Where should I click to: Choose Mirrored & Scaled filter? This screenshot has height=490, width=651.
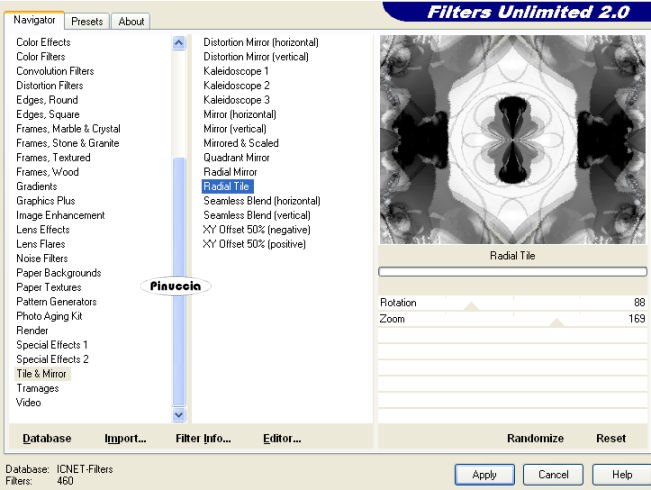pyautogui.click(x=241, y=143)
